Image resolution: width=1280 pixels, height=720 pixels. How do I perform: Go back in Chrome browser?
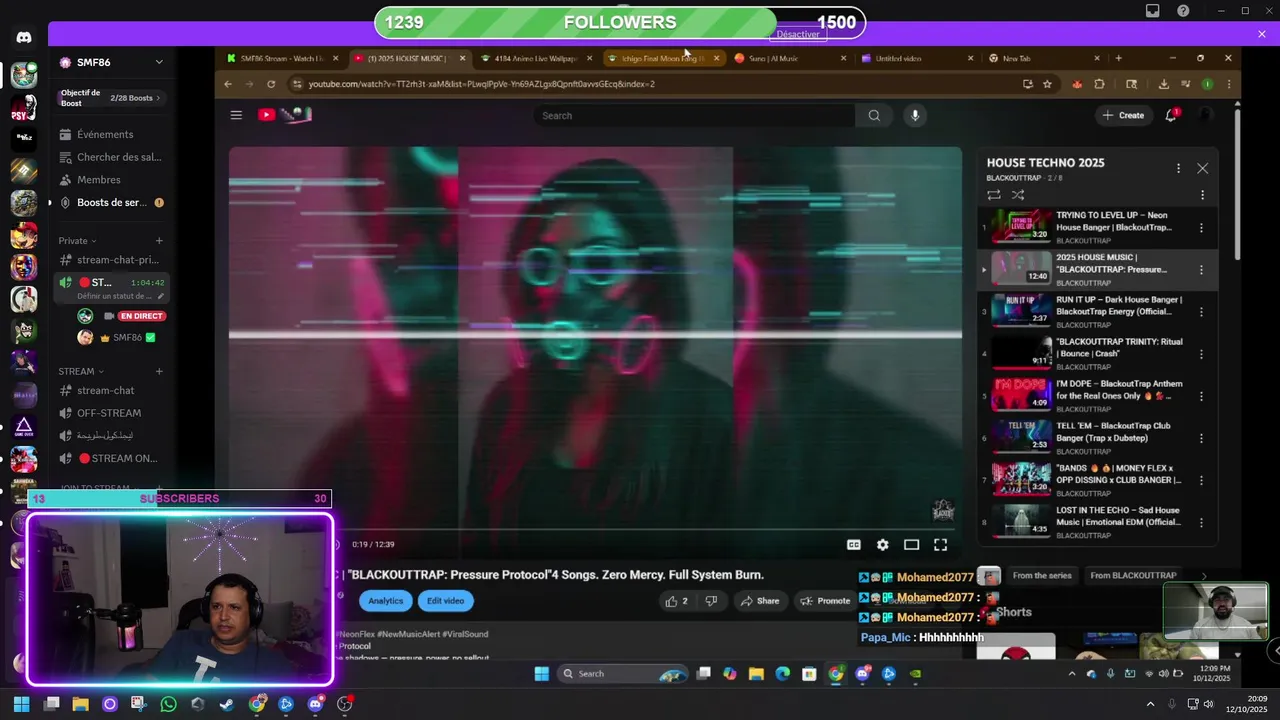pos(228,84)
